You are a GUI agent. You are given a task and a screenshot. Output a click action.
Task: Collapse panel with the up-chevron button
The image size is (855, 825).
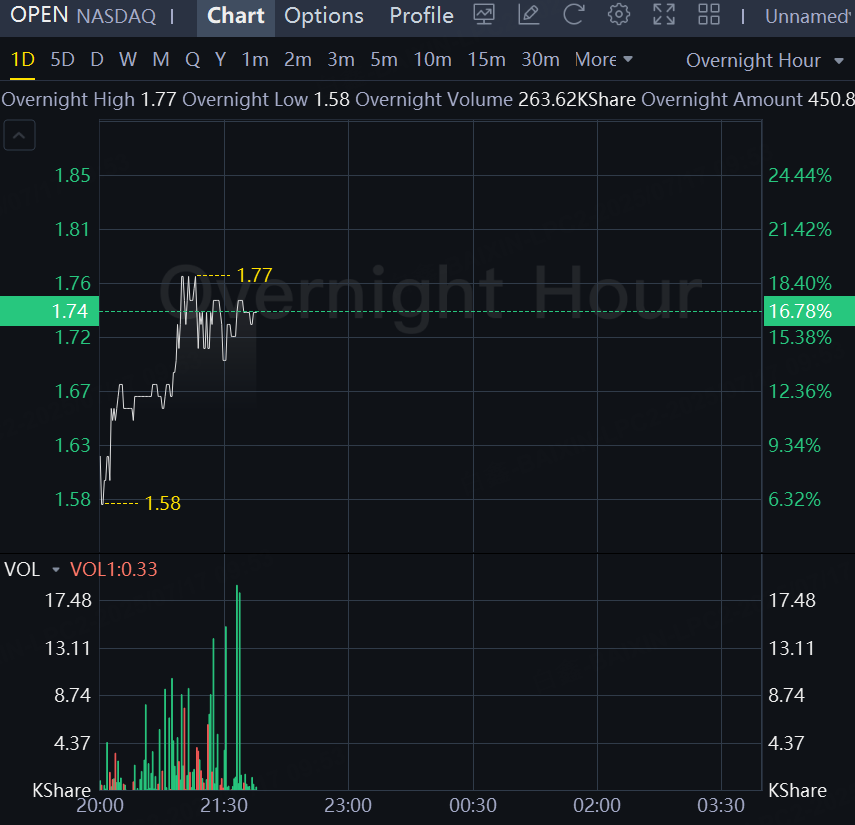point(19,135)
